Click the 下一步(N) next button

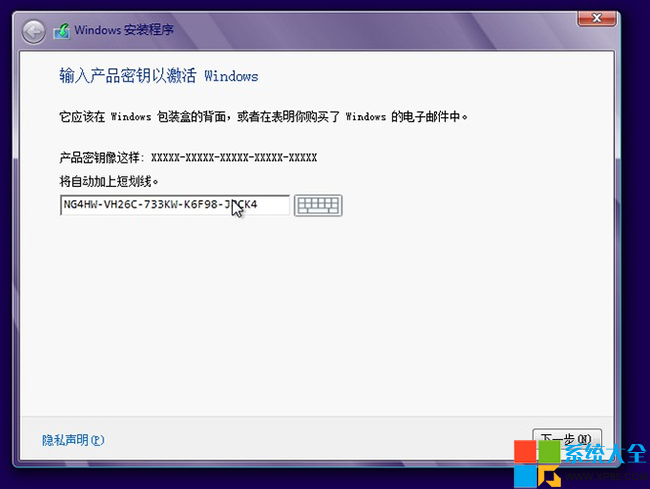(567, 439)
